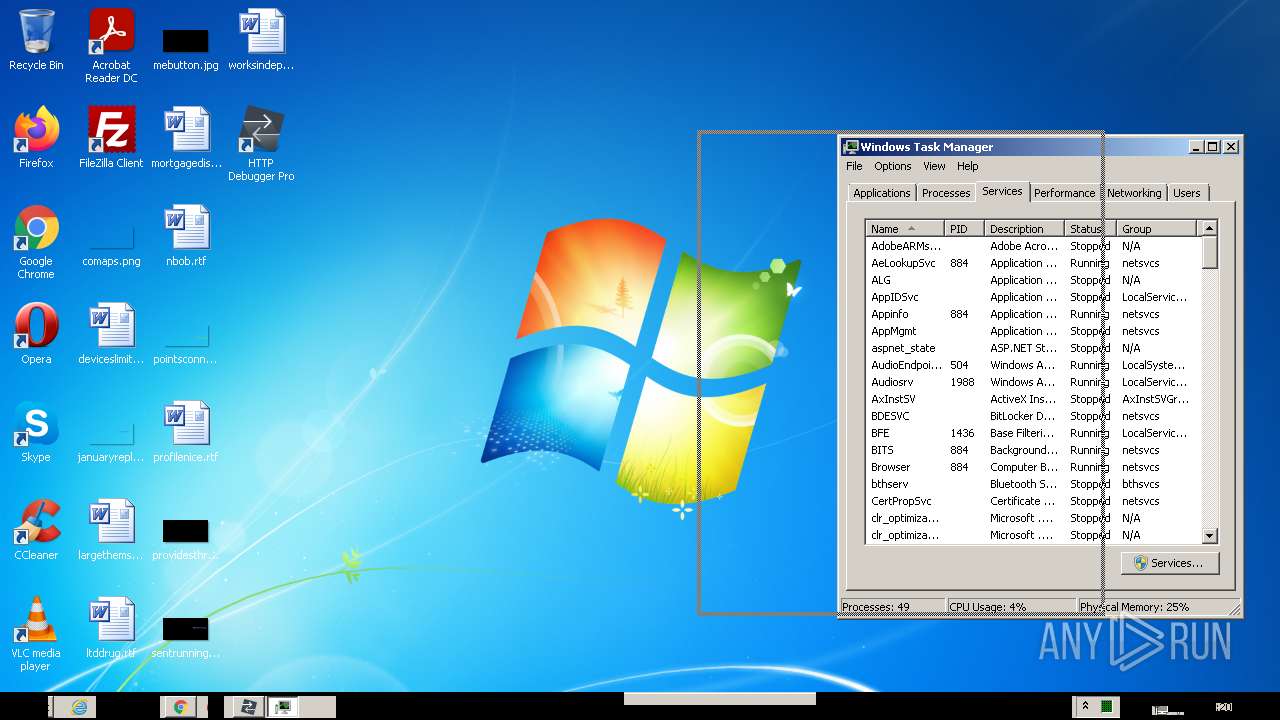Select the worksindep... Word document icon
The width and height of the screenshot is (1280, 720).
click(261, 41)
